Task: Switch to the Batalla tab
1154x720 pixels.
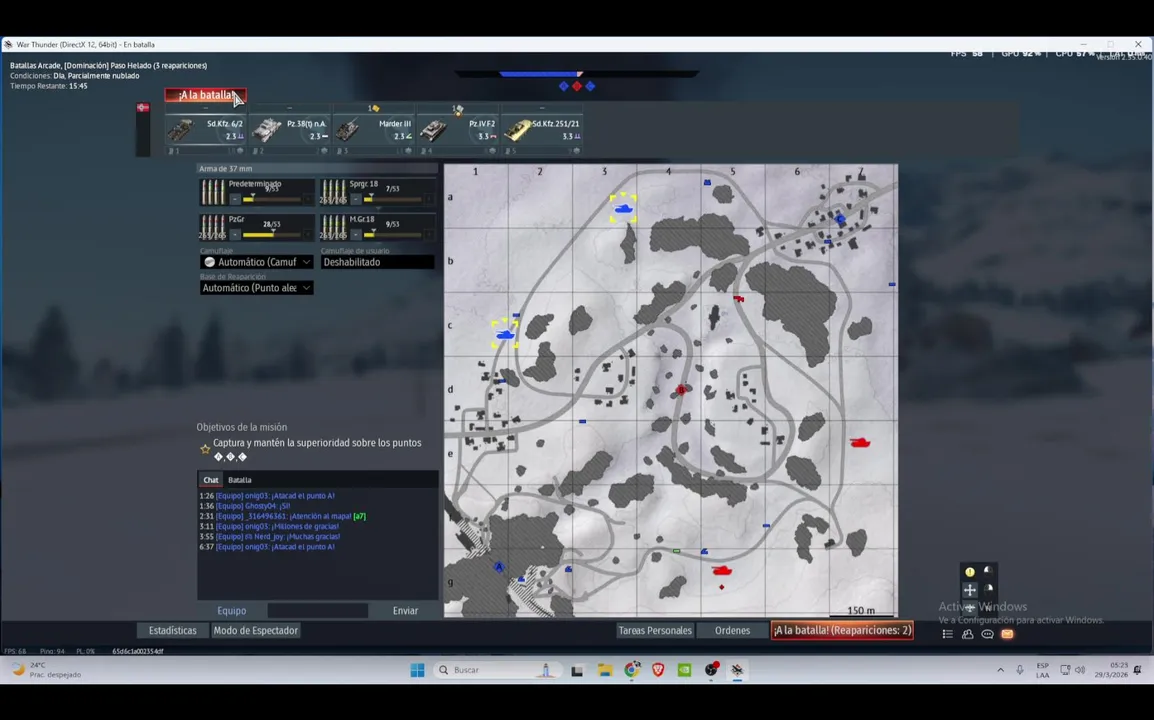Action: [239, 480]
